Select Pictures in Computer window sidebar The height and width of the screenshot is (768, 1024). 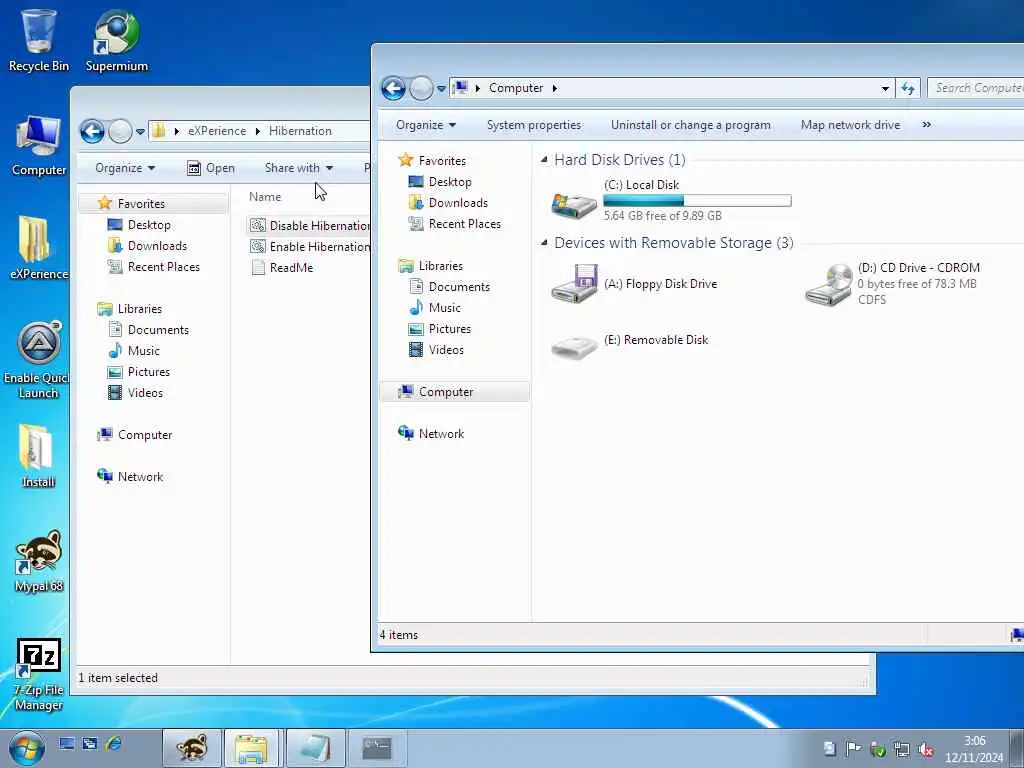440,328
